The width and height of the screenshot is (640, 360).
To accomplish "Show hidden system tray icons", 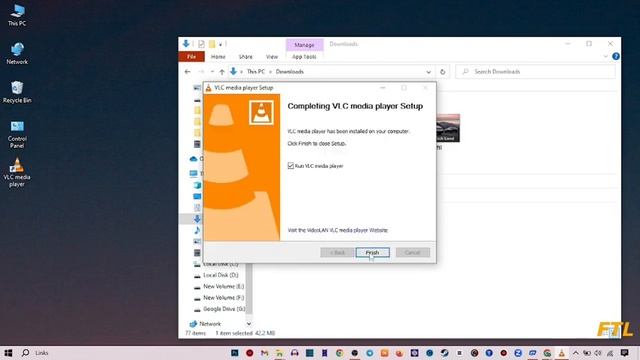I will click(x=575, y=353).
